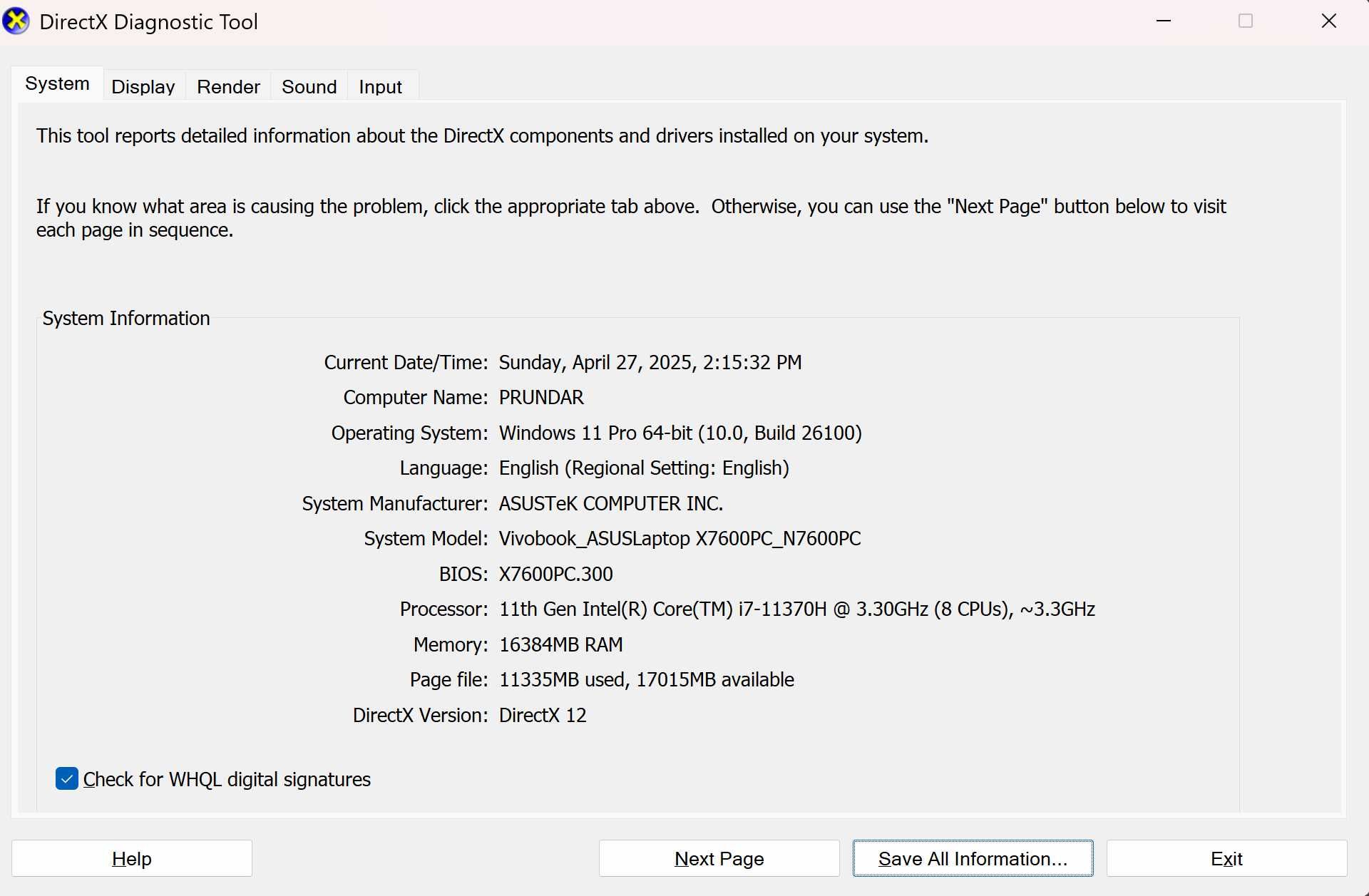The image size is (1369, 896).
Task: Click the Help button
Action: tap(132, 858)
